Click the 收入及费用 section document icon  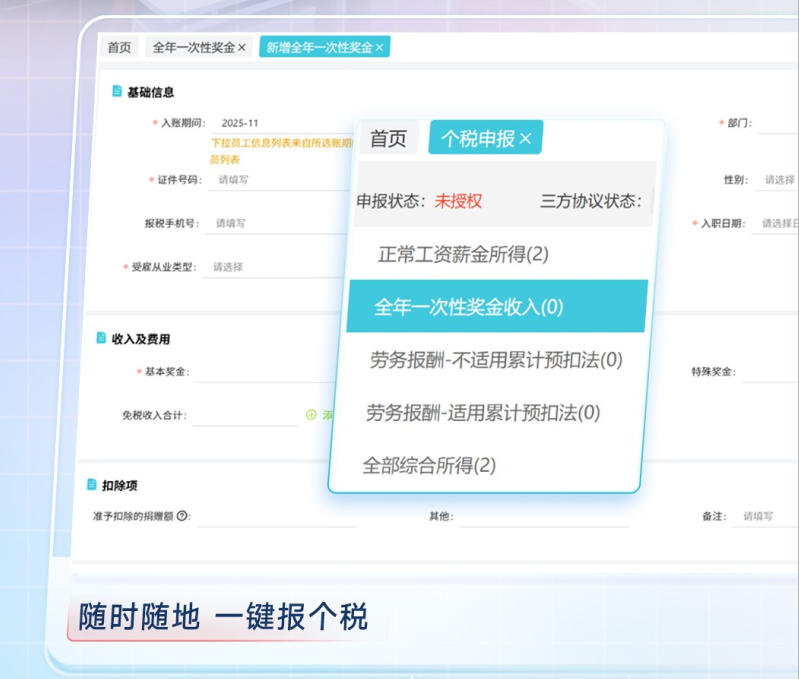[x=101, y=339]
